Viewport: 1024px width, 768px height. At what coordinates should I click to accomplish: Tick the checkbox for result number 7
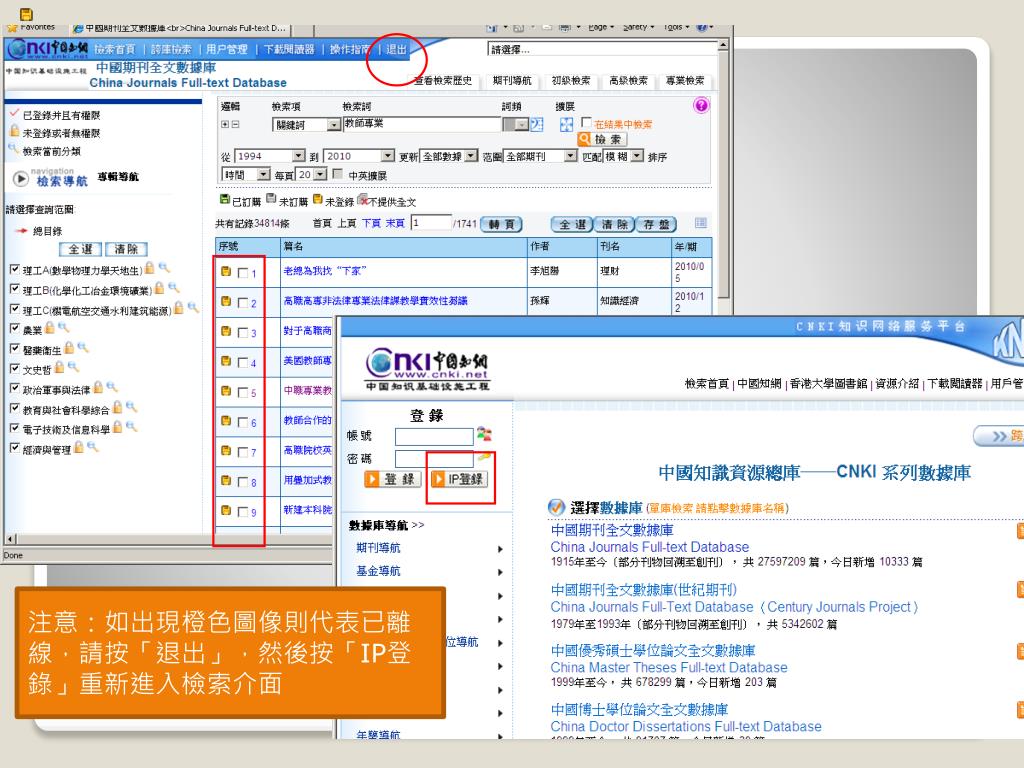[243, 452]
